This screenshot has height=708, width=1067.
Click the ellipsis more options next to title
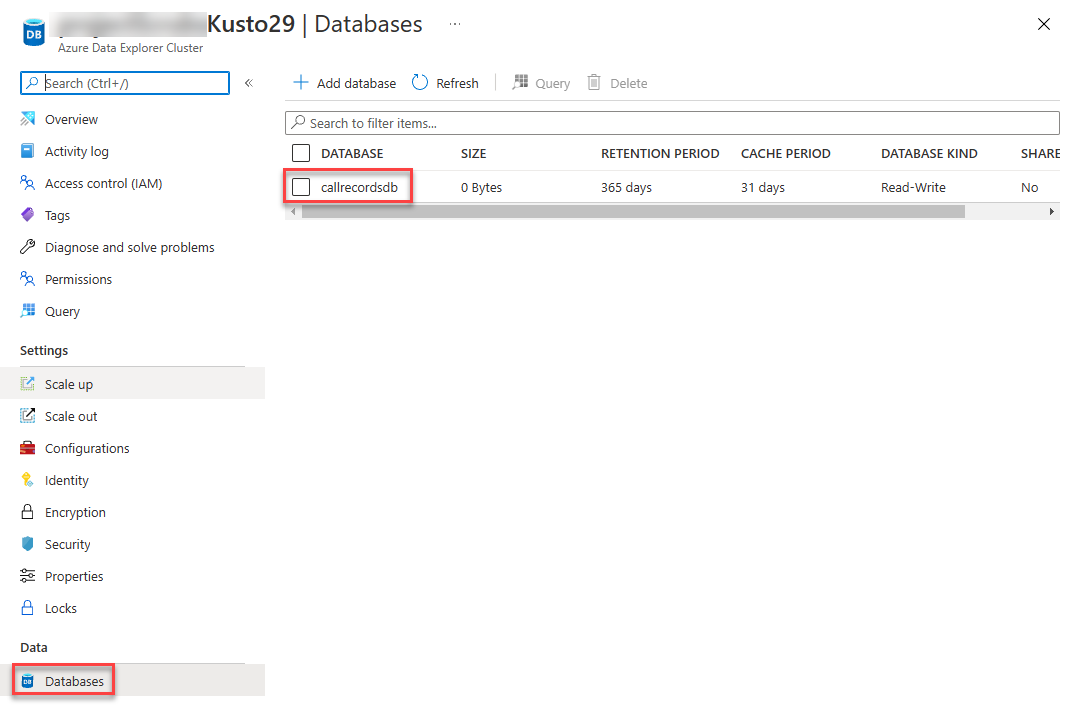[x=455, y=25]
